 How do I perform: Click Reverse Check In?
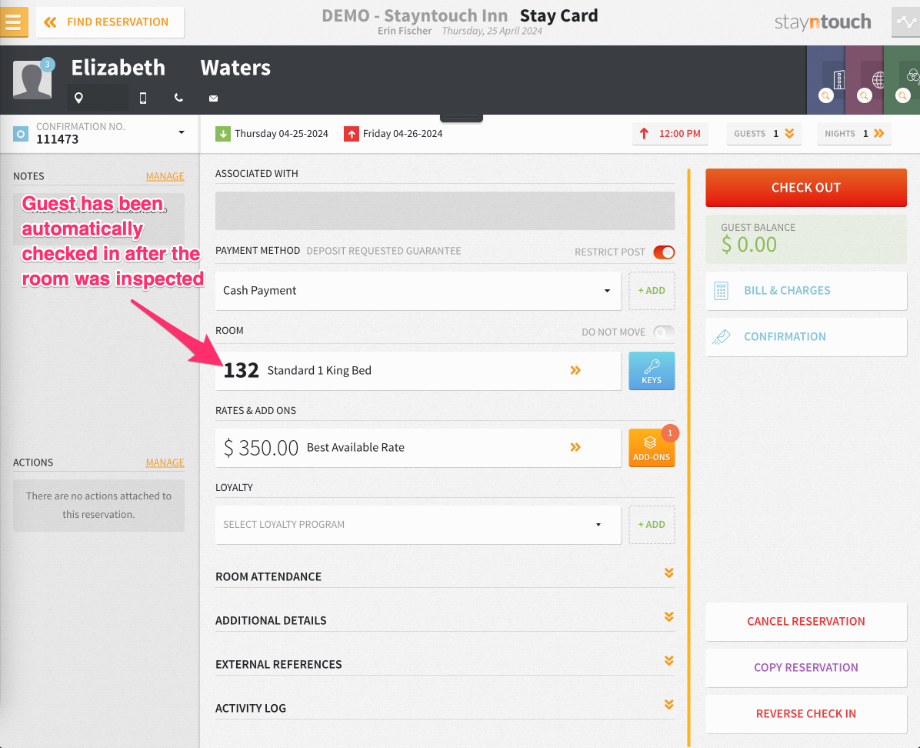[806, 713]
